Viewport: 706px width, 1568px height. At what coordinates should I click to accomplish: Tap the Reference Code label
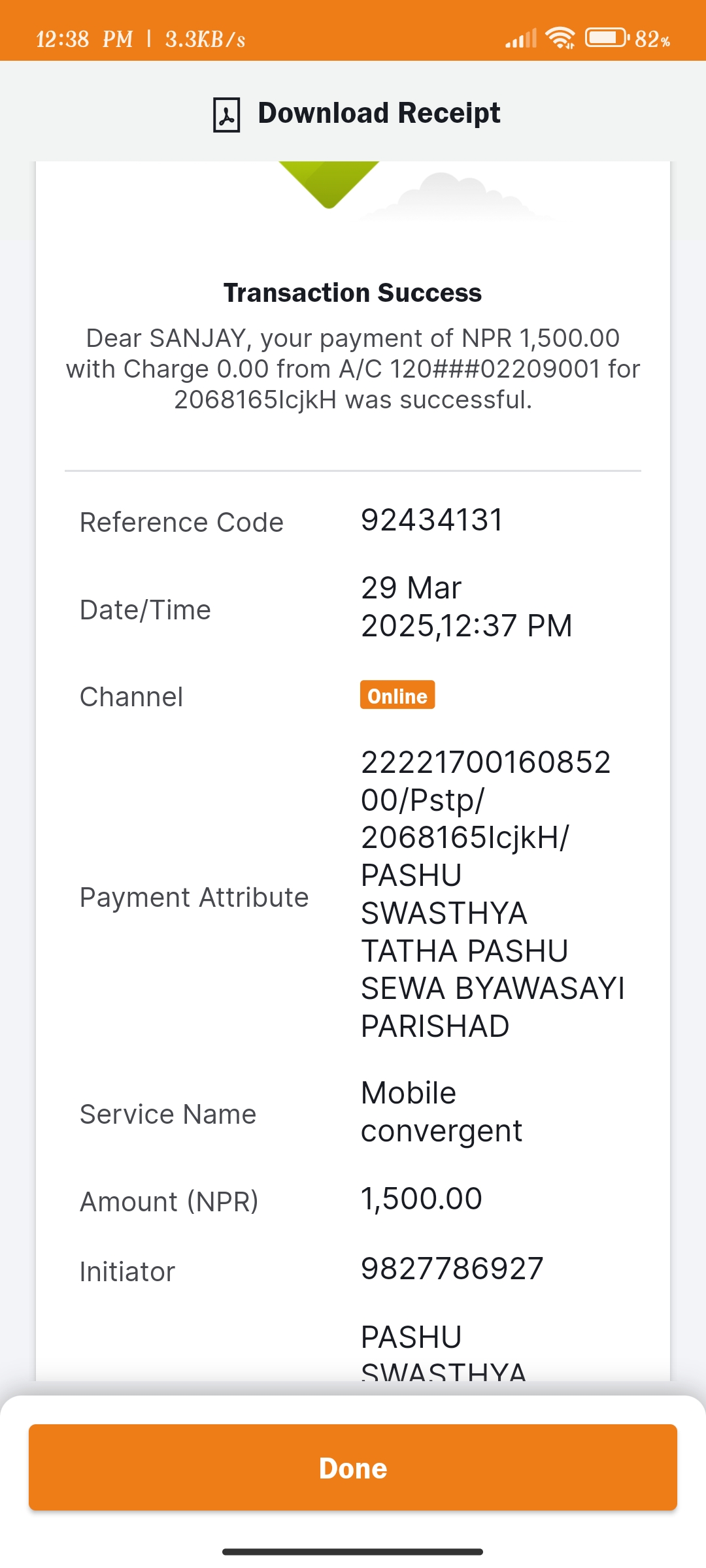pyautogui.click(x=182, y=523)
